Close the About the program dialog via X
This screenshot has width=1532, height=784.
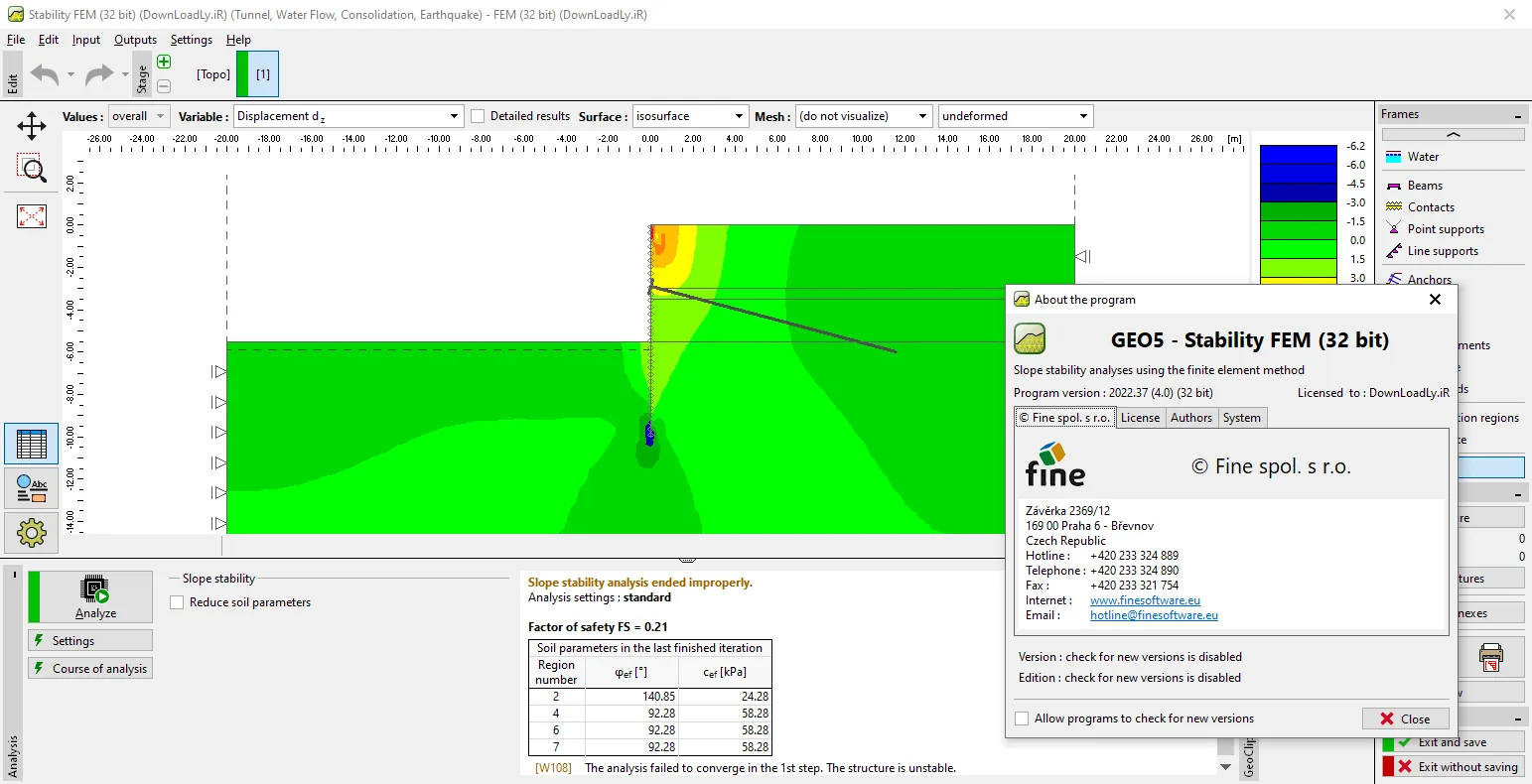[1435, 300]
